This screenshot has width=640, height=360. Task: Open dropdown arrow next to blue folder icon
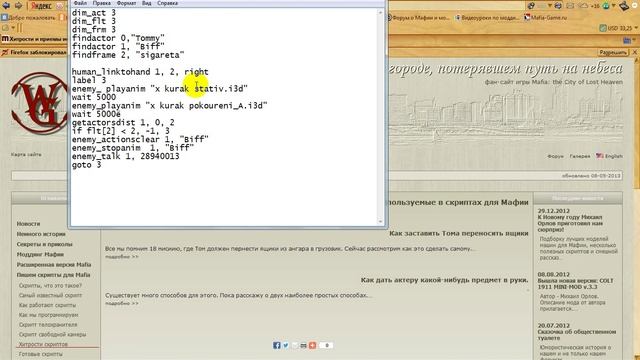pyautogui.click(x=635, y=40)
